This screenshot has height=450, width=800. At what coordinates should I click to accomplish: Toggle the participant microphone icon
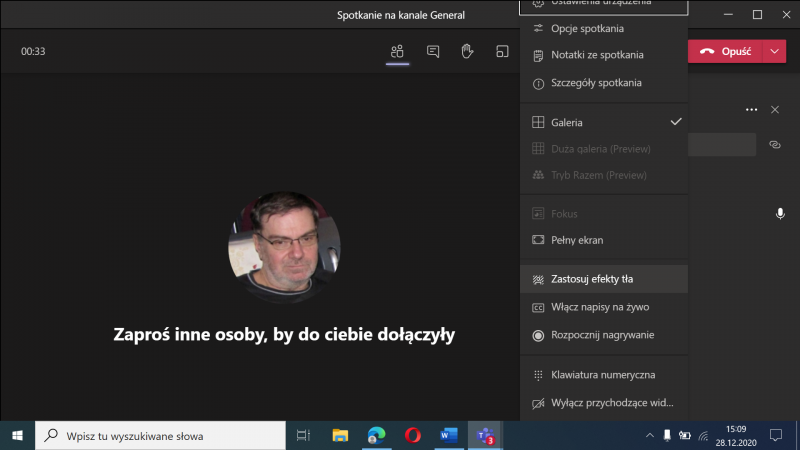pos(780,213)
